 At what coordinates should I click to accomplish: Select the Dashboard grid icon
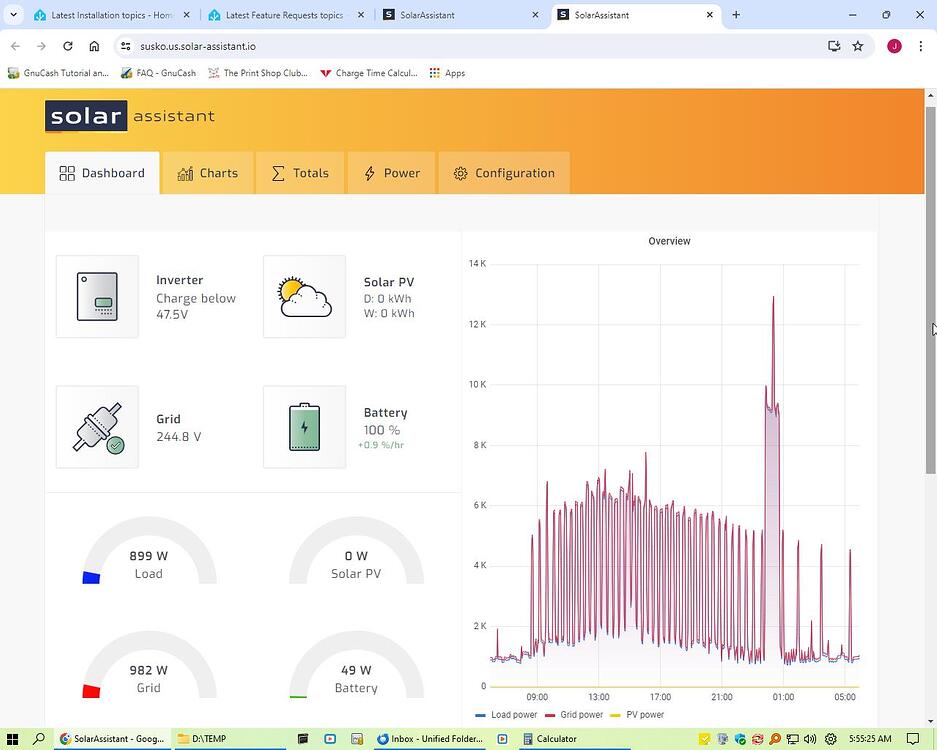(x=66, y=172)
